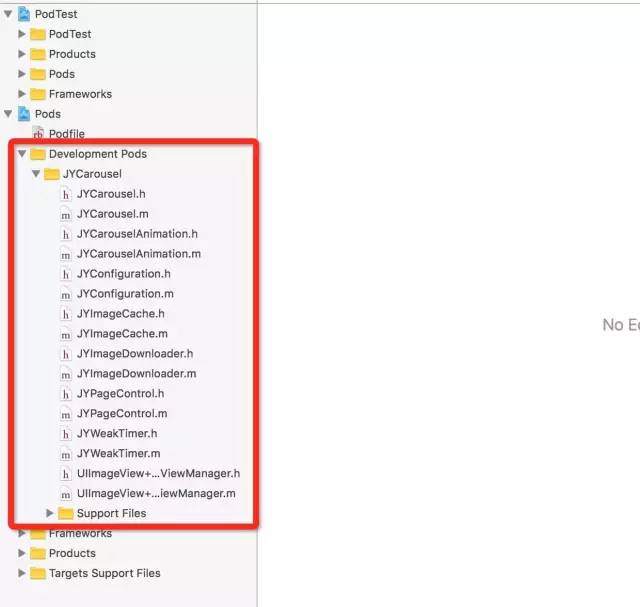The width and height of the screenshot is (640, 607).
Task: Click the header icon beside JYImageCache.h
Action: tap(66, 314)
